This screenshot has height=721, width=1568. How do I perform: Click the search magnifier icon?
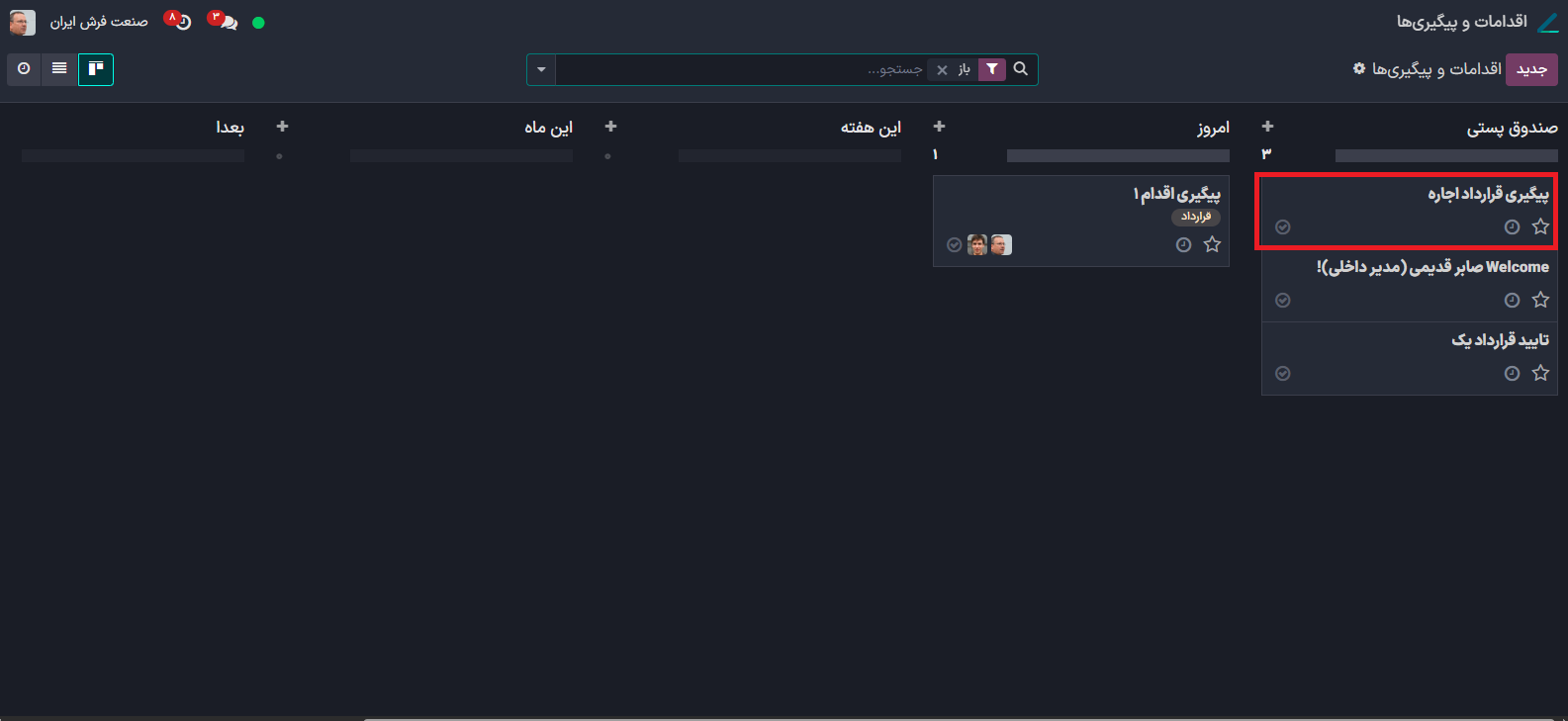click(x=1021, y=69)
